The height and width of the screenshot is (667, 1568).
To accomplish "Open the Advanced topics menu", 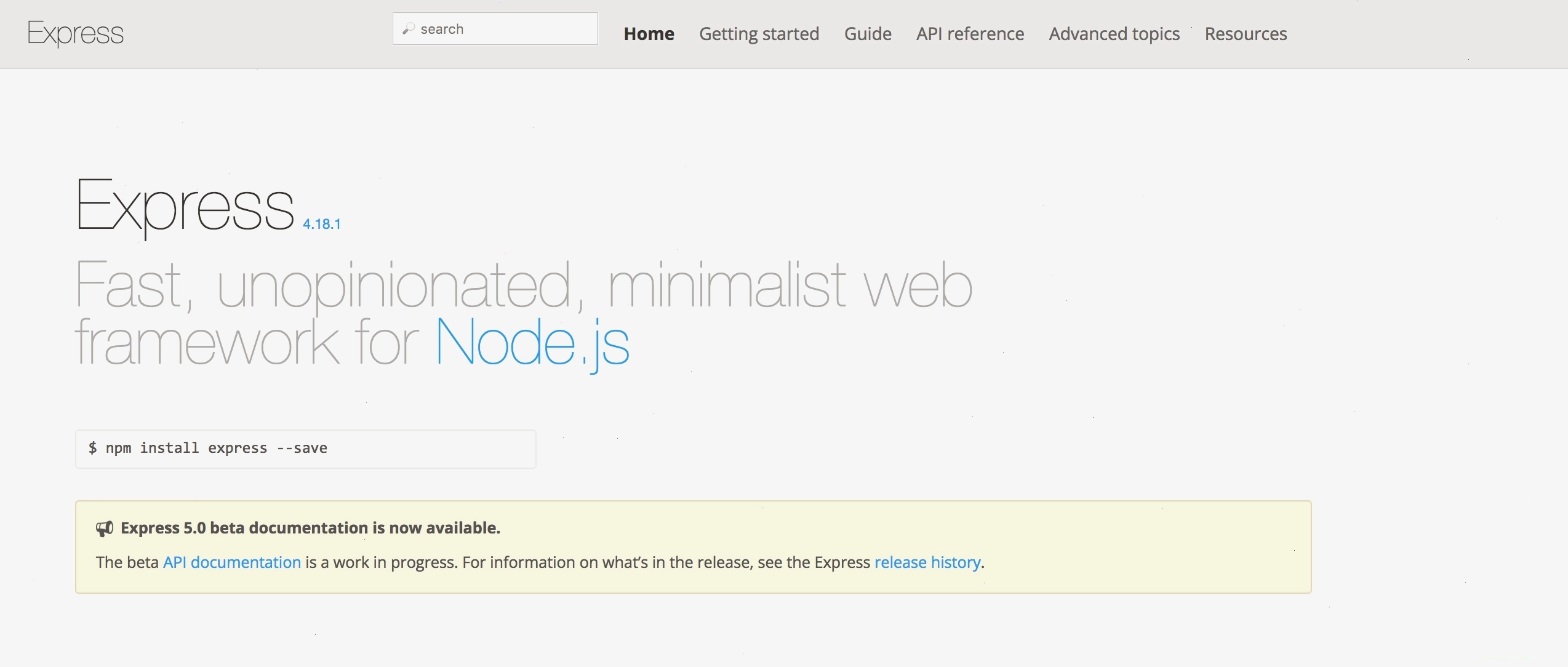I will pos(1114,34).
